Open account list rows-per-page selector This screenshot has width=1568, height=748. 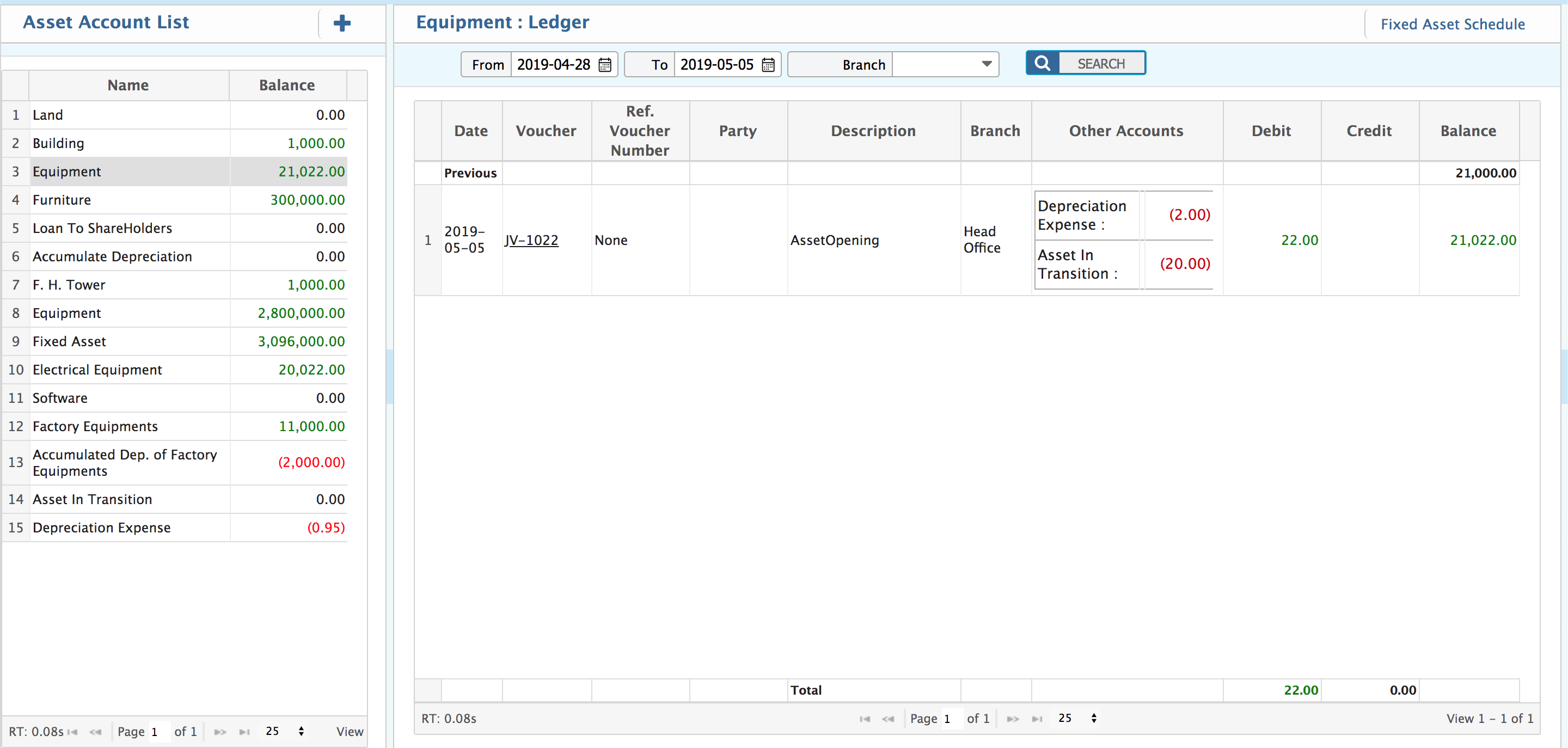click(286, 731)
